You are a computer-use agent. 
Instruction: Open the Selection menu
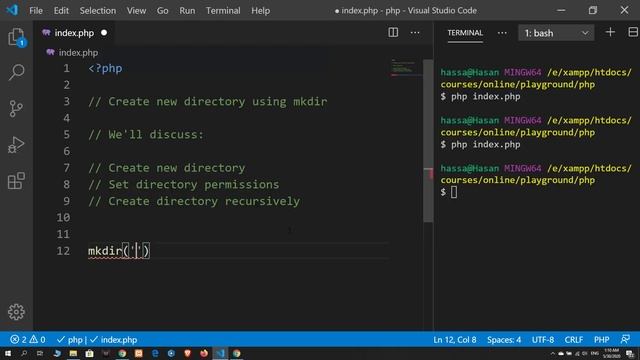[x=98, y=11]
